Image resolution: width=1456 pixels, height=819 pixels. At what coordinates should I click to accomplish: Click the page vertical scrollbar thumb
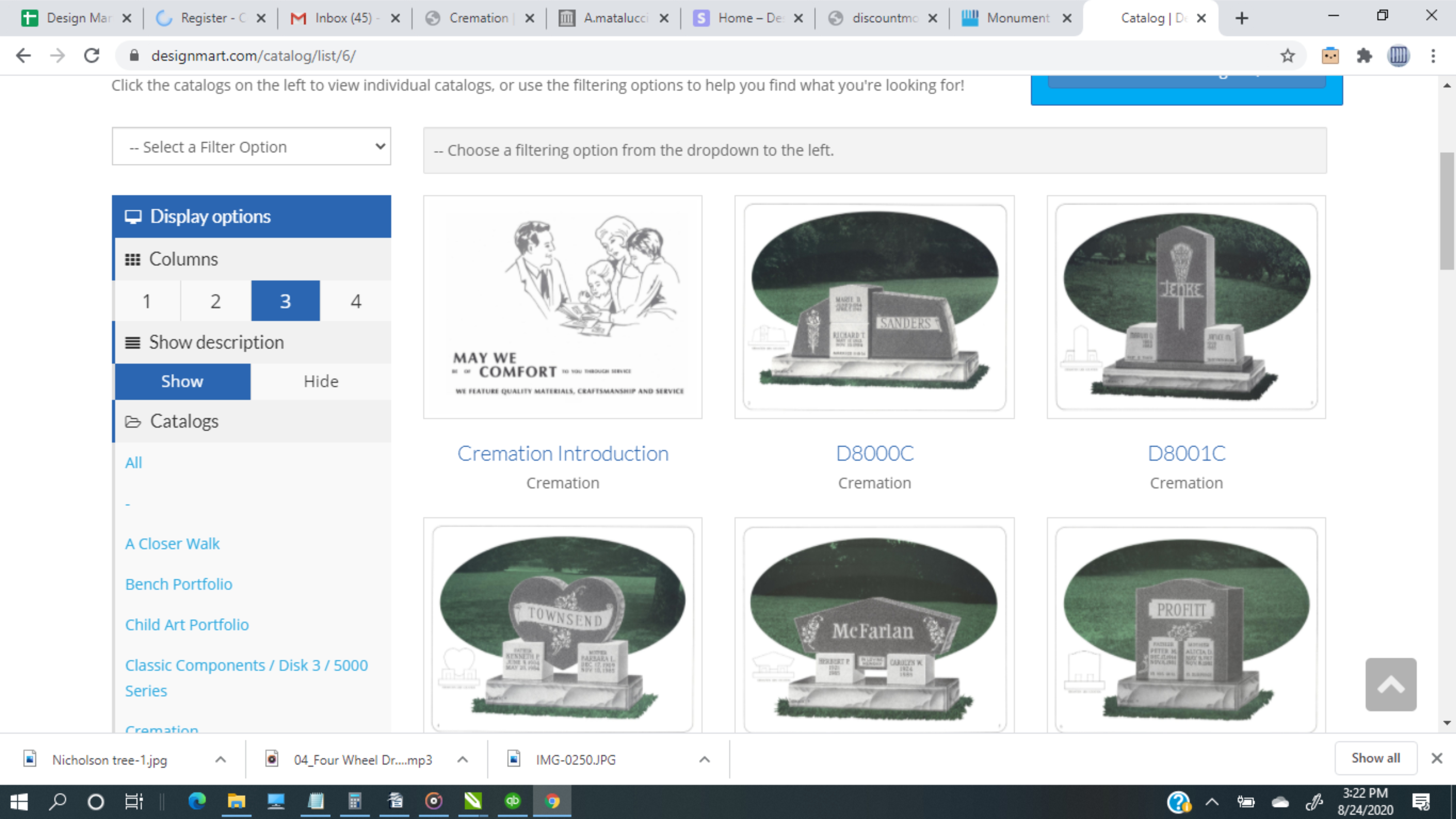click(1447, 210)
